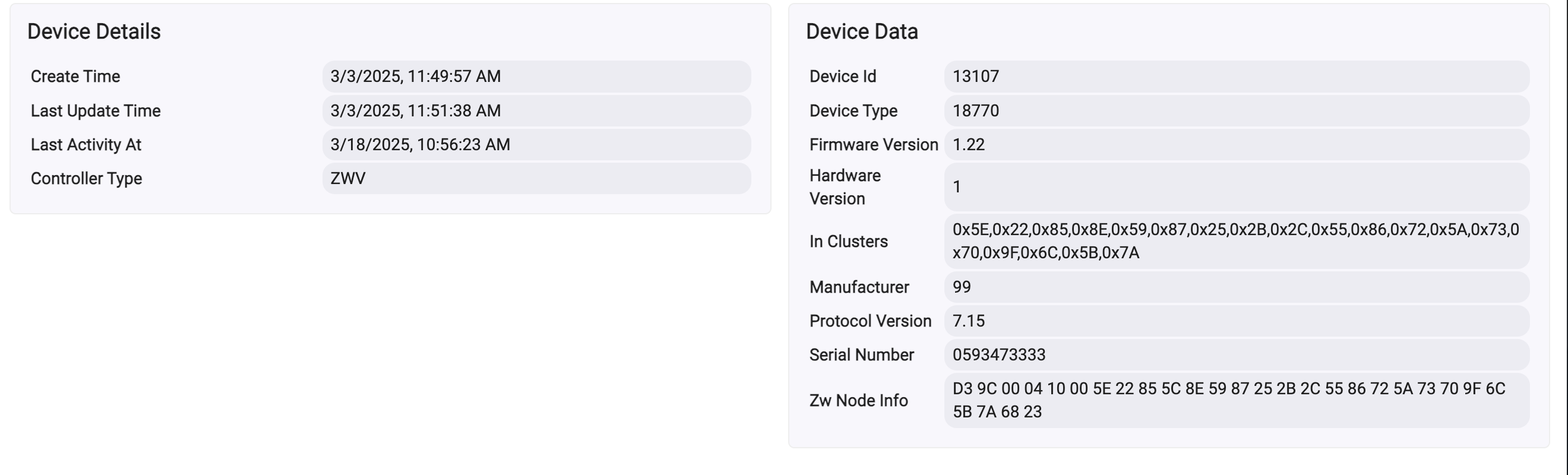Click the Create Time value field
The image size is (1568, 475).
(x=536, y=77)
